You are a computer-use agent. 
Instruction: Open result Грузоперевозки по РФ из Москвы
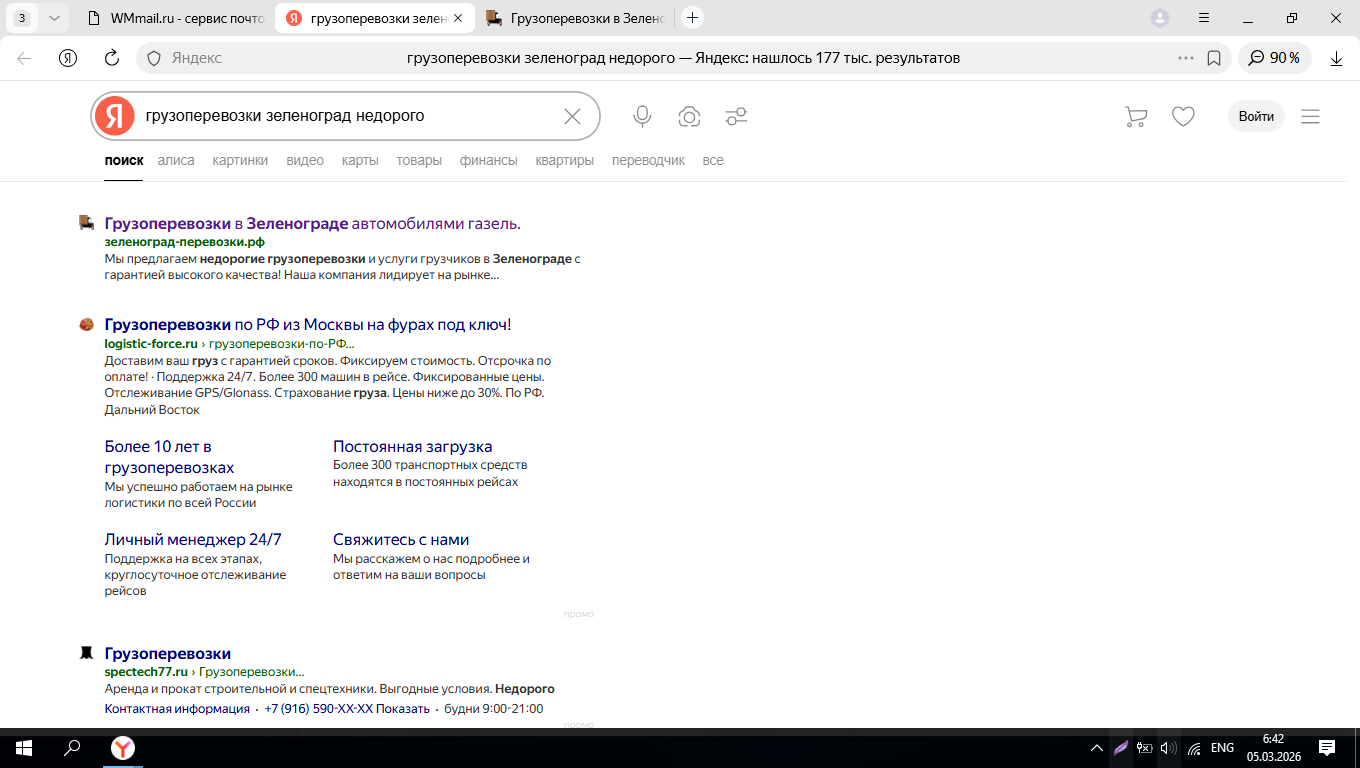308,325
